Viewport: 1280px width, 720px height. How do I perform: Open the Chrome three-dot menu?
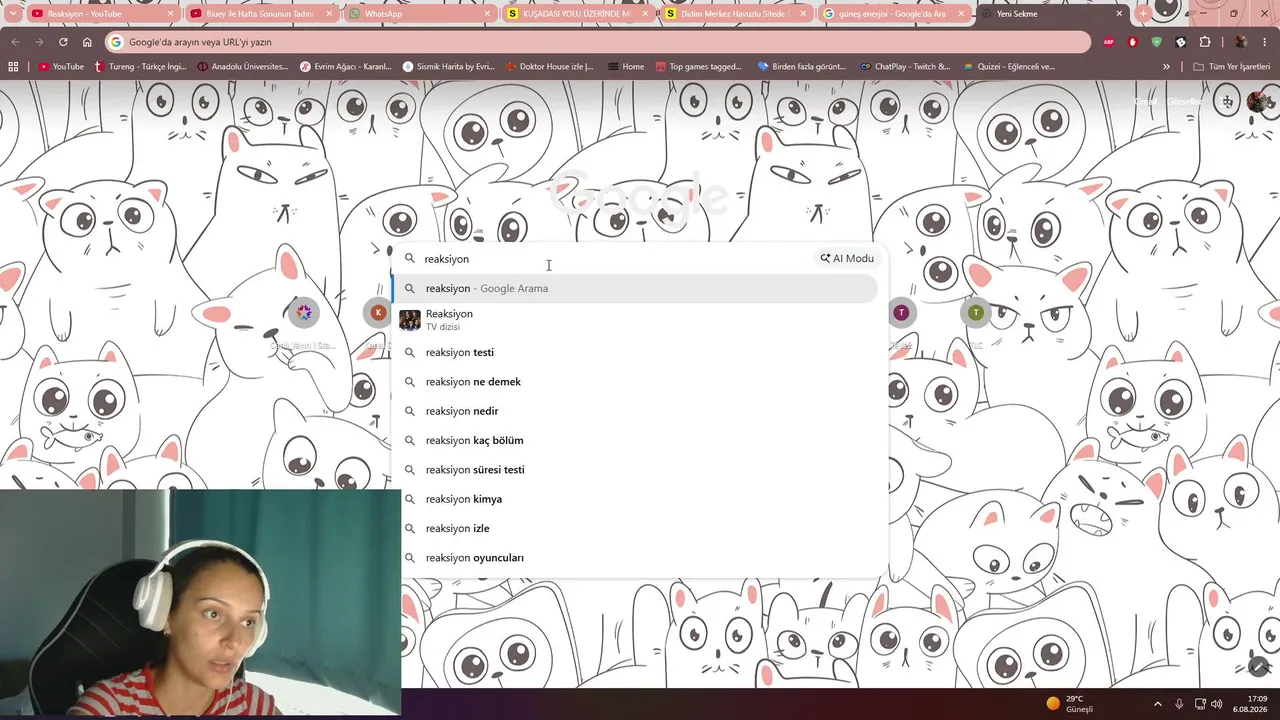click(x=1265, y=42)
